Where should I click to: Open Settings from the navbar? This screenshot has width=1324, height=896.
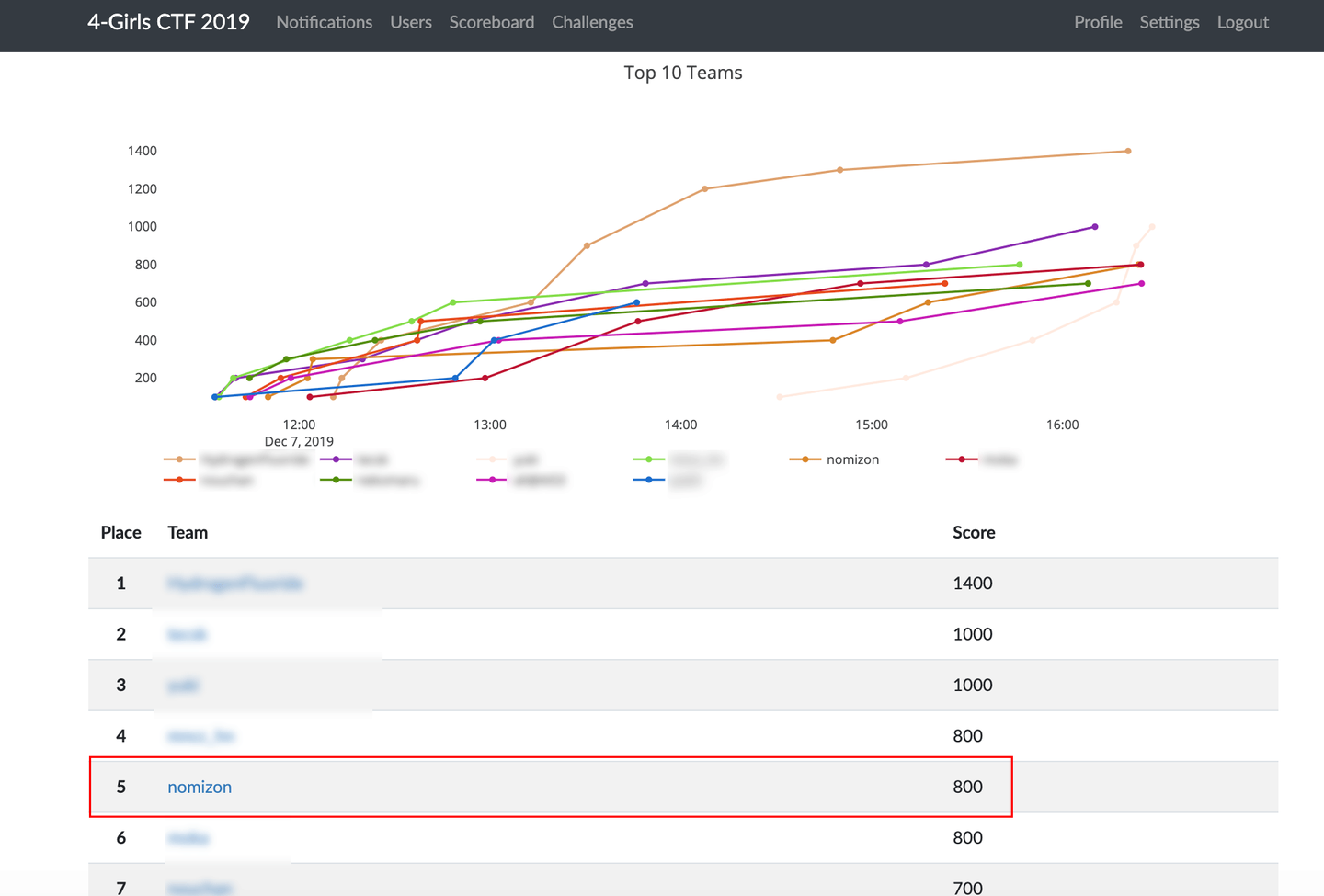tap(1169, 22)
